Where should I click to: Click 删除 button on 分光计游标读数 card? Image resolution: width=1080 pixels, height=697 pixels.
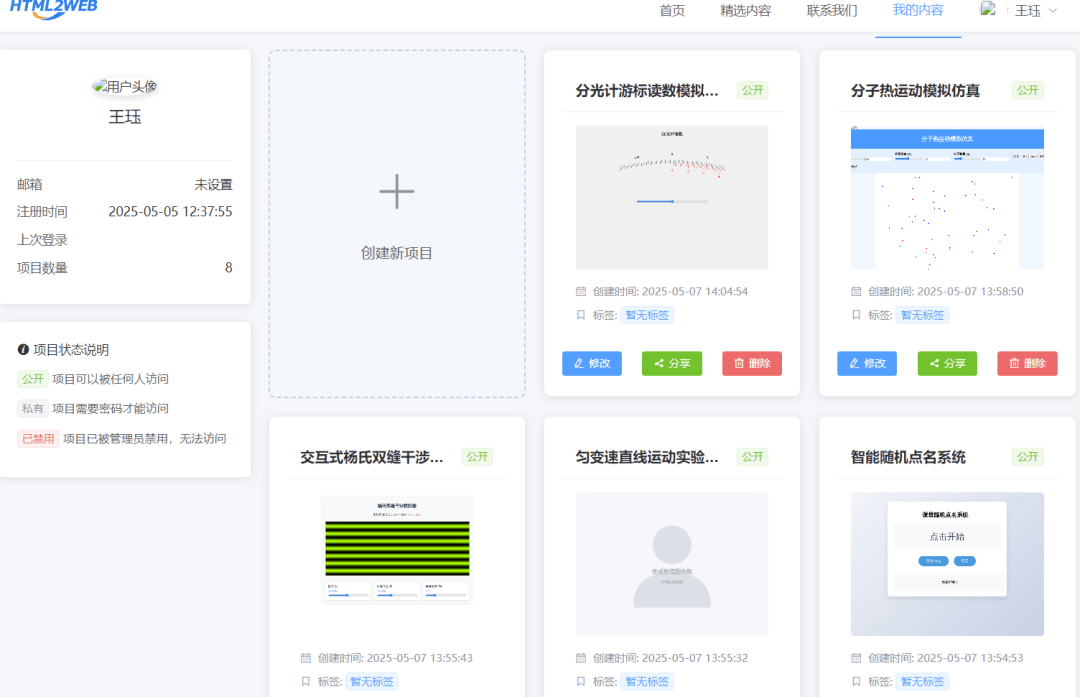752,363
